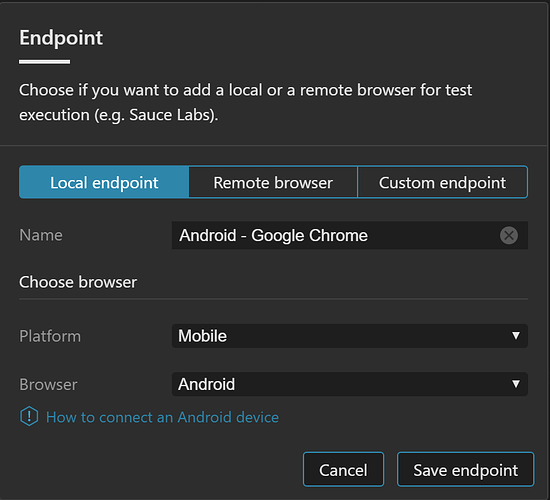The image size is (550, 500).
Task: Save the endpoint
Action: [x=465, y=469]
